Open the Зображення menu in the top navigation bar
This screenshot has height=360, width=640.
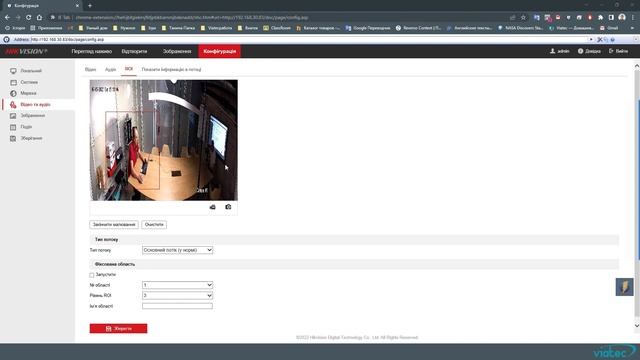tap(177, 51)
